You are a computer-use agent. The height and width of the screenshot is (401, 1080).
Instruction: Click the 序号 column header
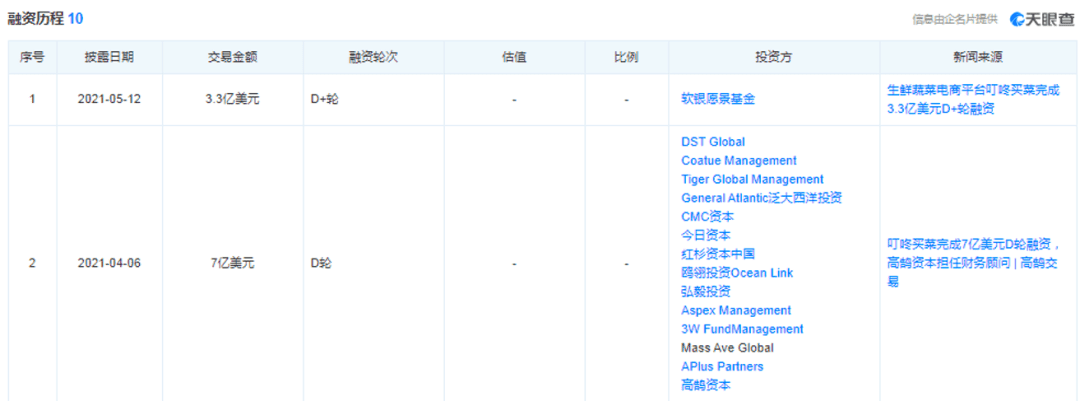click(x=32, y=58)
